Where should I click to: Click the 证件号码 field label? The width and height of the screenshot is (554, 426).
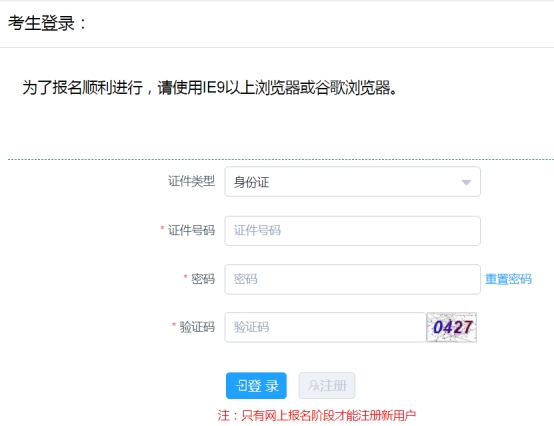click(191, 230)
